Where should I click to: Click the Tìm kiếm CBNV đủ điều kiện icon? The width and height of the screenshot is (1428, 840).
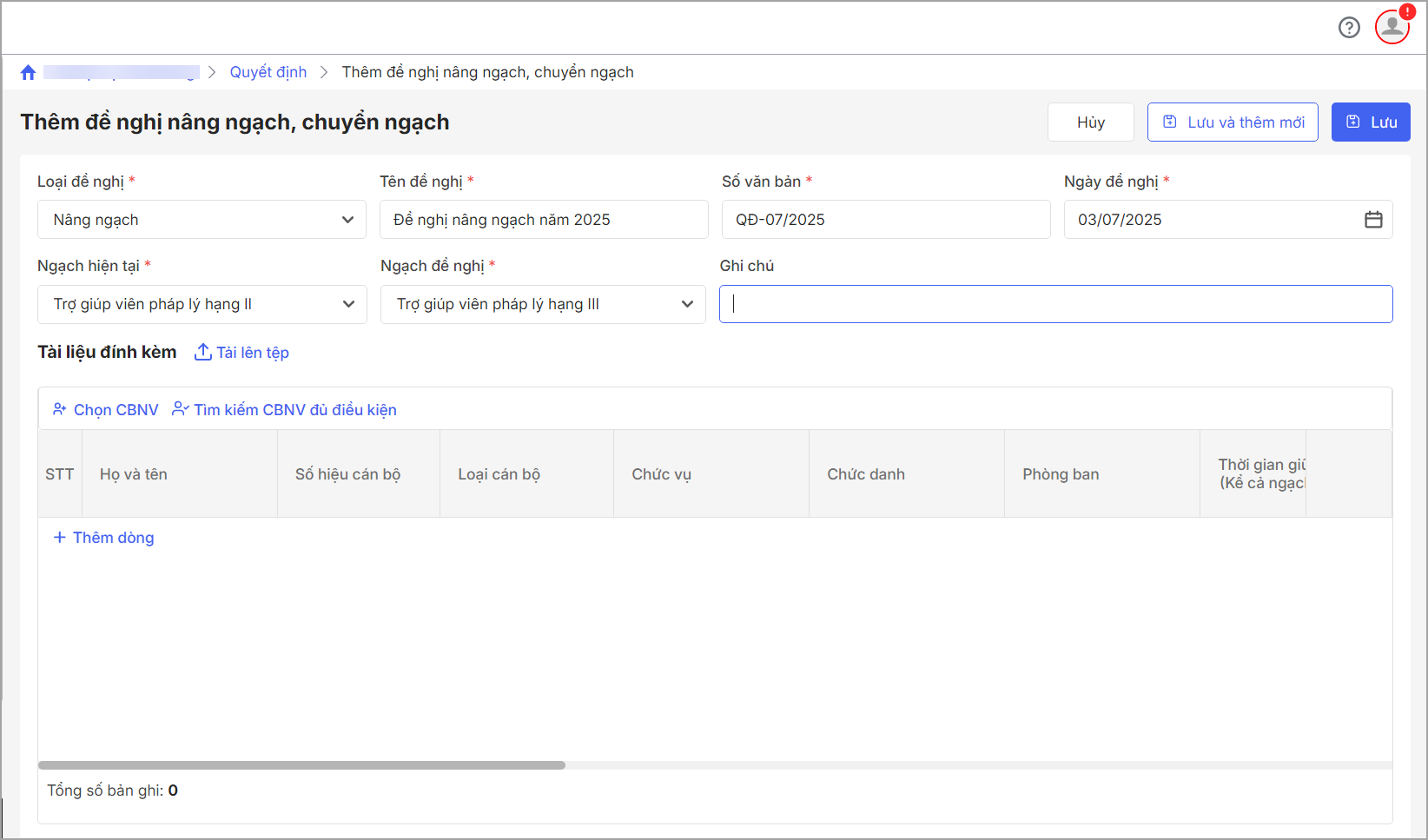click(x=180, y=409)
